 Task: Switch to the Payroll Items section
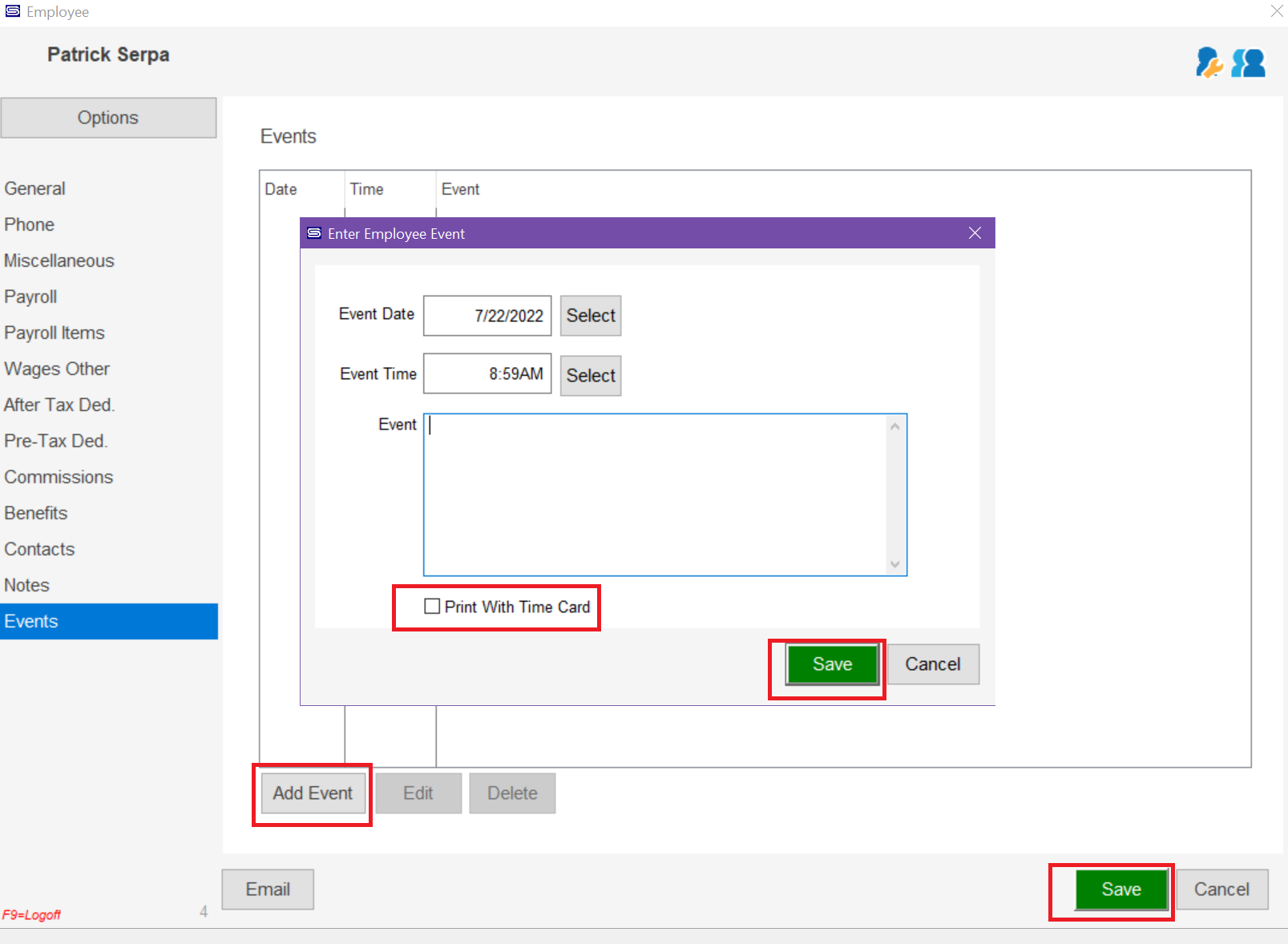click(55, 333)
